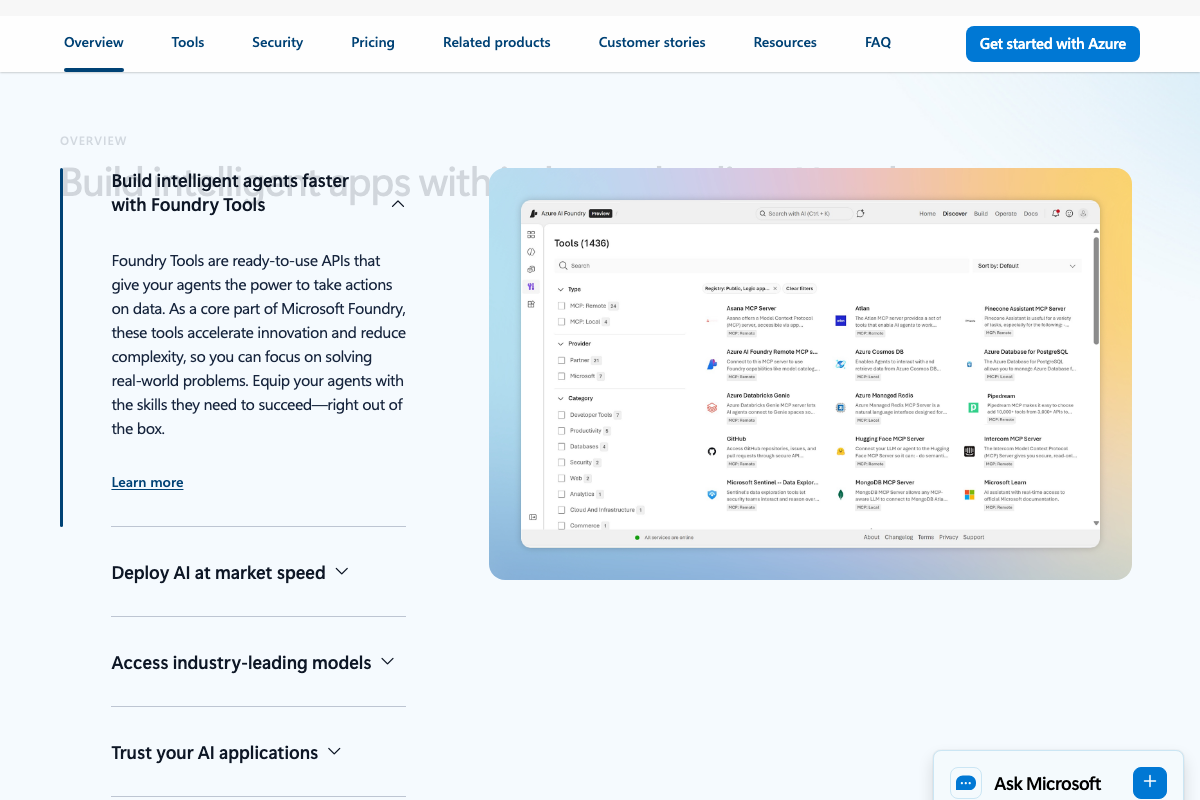This screenshot has width=1200, height=800.
Task: Click the MongoDB MCP Server leaf icon
Action: pos(841,494)
